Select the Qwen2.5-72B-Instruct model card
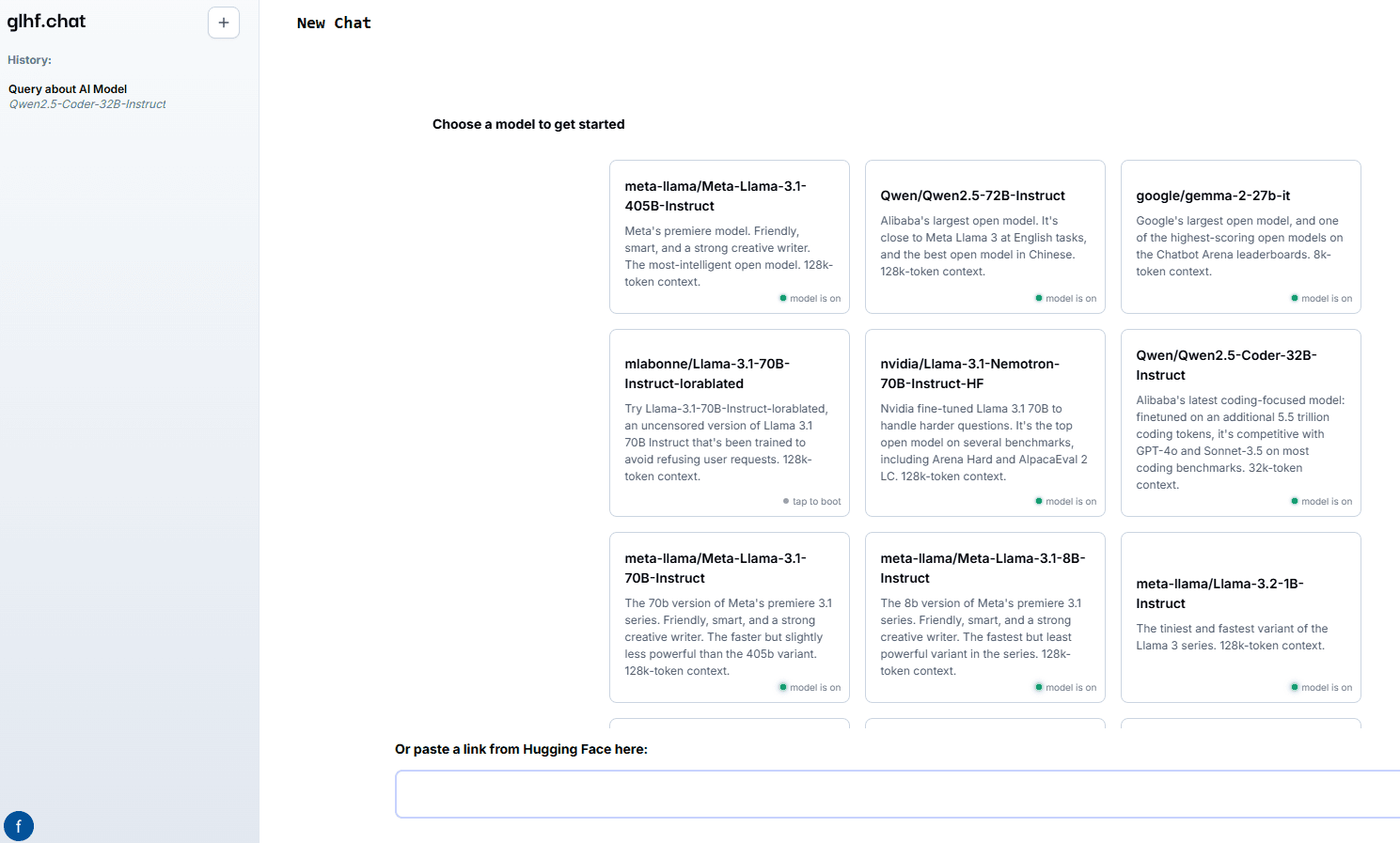 click(x=985, y=237)
